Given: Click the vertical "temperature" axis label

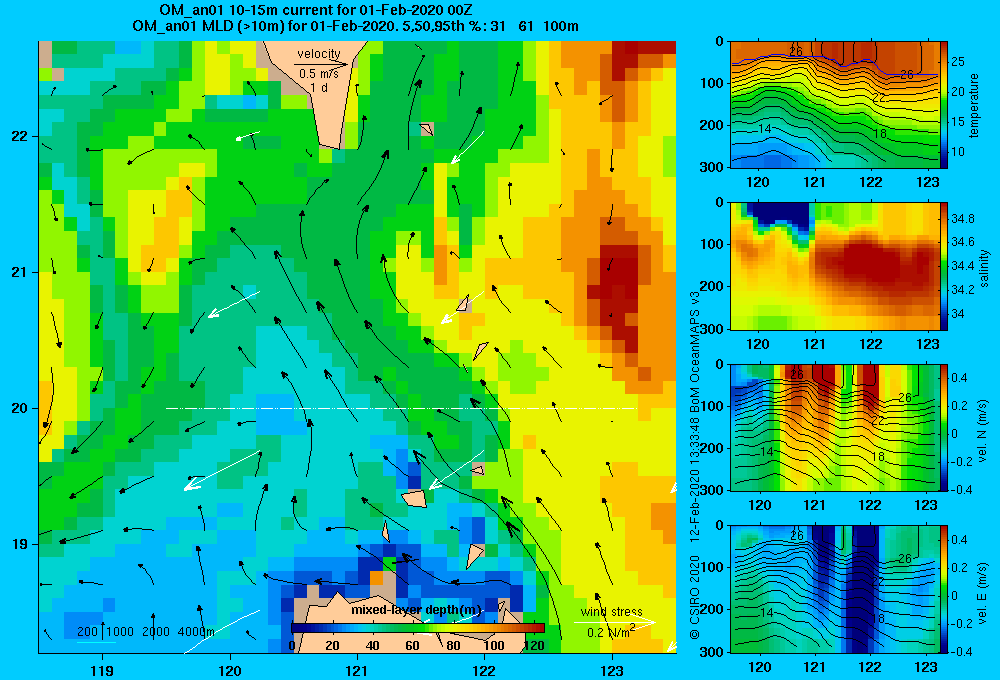Looking at the screenshot, I should (974, 105).
